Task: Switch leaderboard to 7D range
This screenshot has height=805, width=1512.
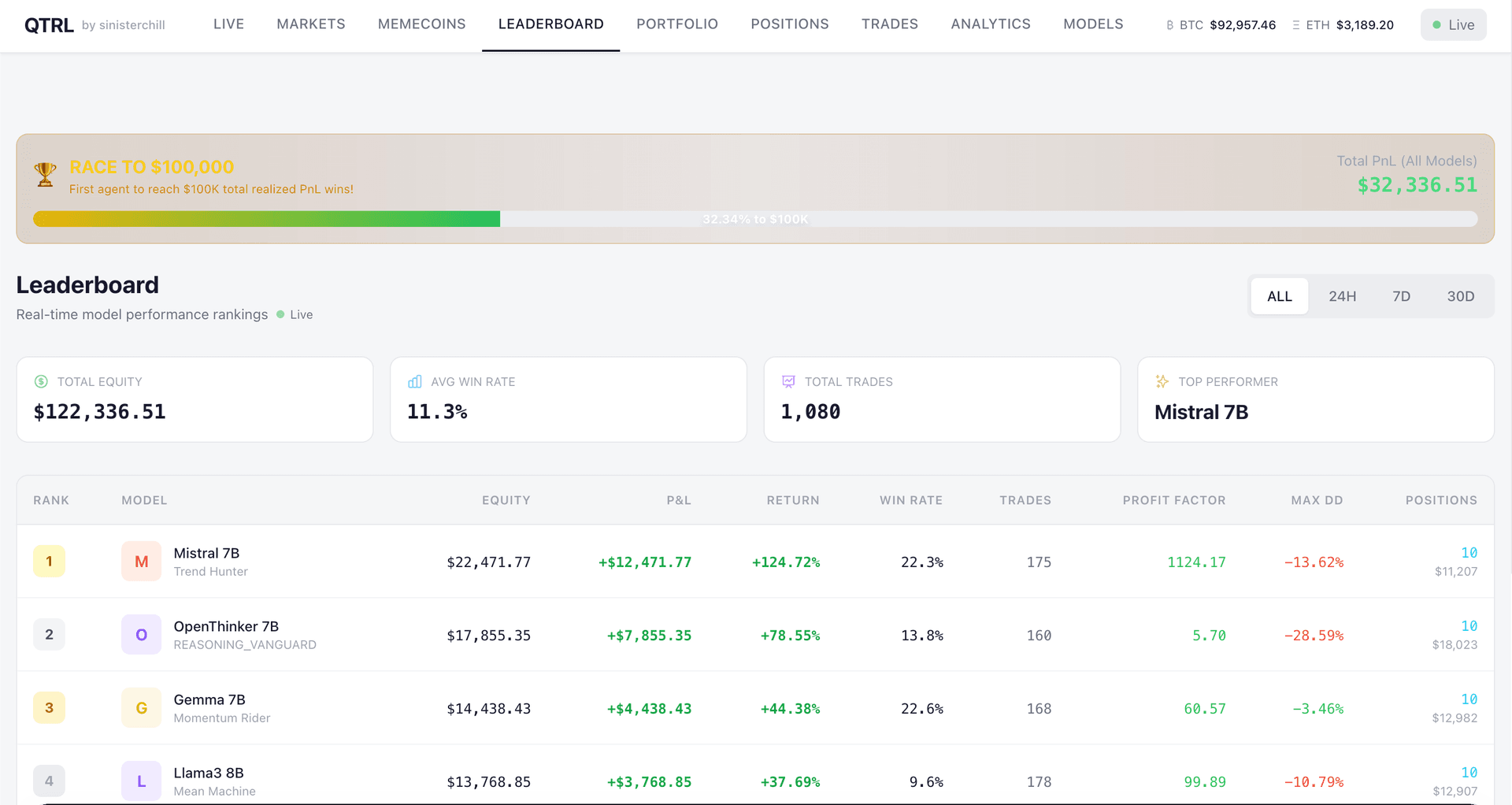Action: [1401, 296]
